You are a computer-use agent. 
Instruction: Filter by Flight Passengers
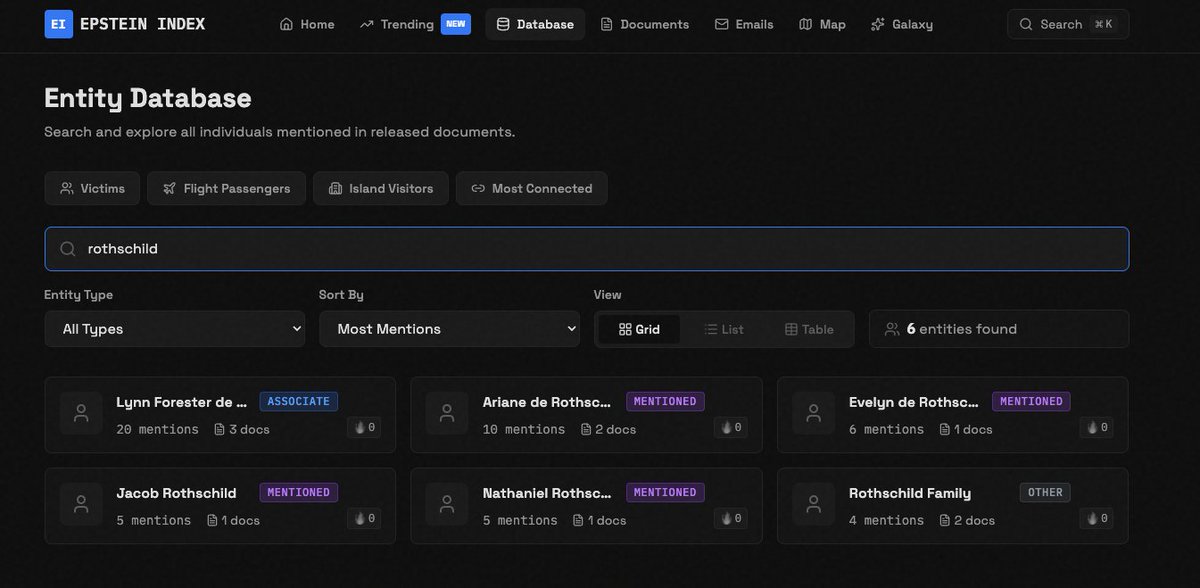226,188
